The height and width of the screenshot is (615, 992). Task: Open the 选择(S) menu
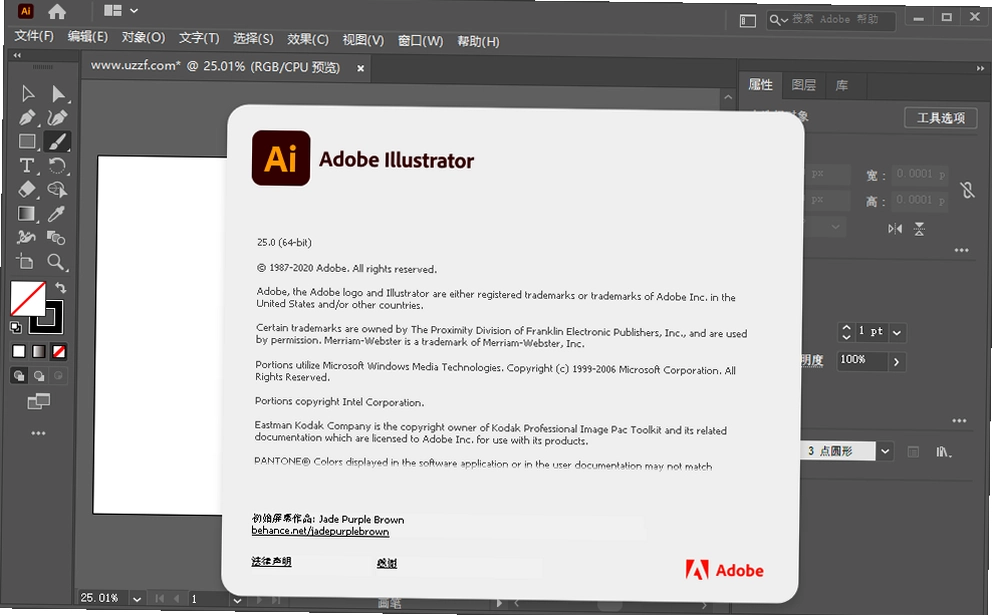253,39
